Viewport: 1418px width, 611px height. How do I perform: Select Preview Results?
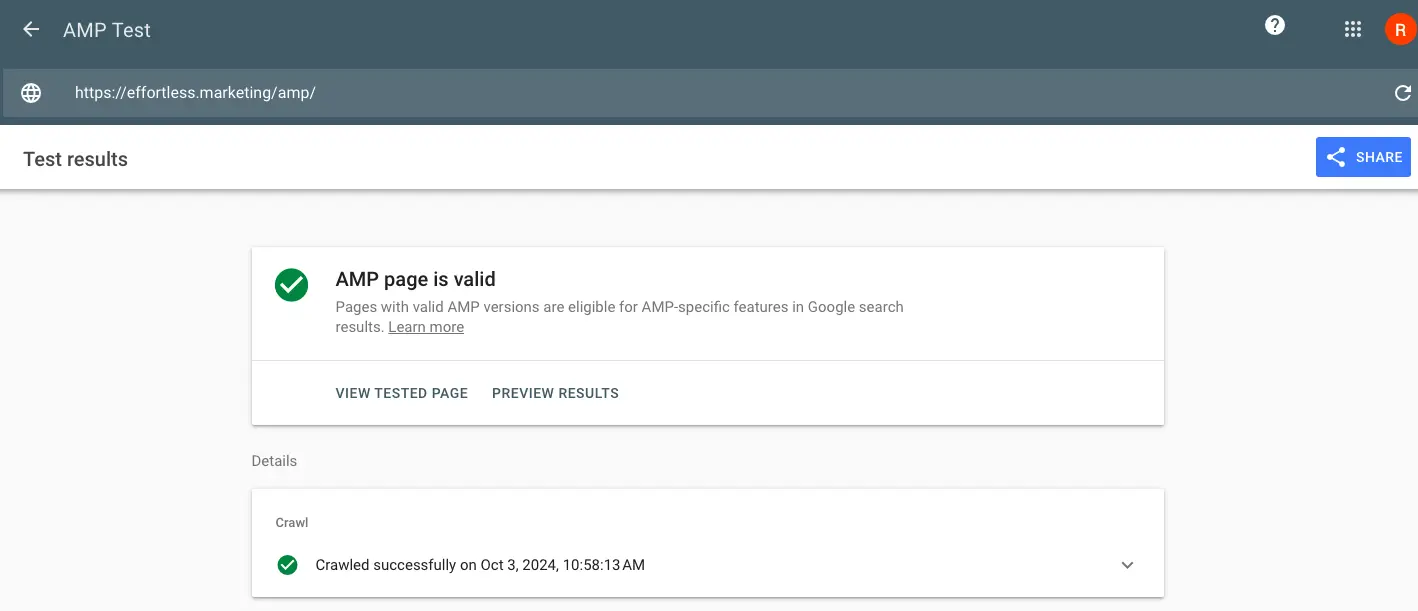[555, 393]
